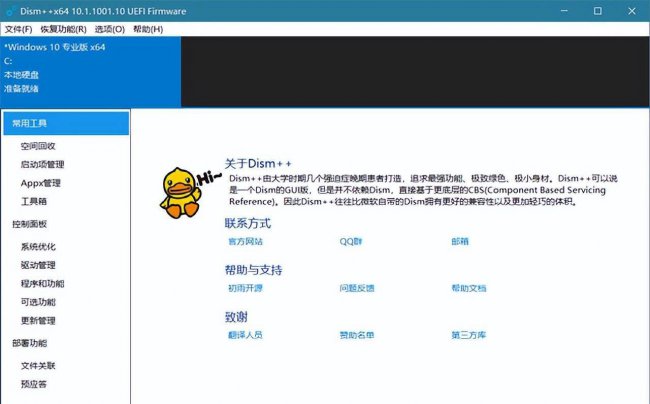Click the 第三方库 link
The height and width of the screenshot is (404, 650).
click(x=469, y=335)
